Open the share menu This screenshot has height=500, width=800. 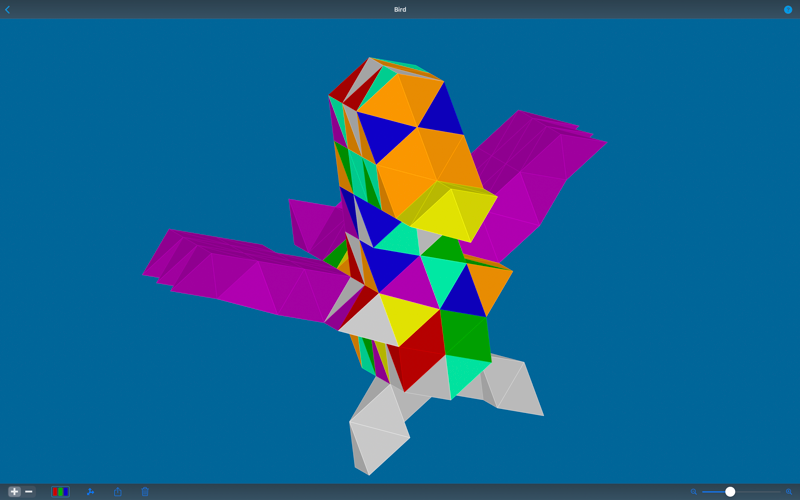[x=118, y=492]
